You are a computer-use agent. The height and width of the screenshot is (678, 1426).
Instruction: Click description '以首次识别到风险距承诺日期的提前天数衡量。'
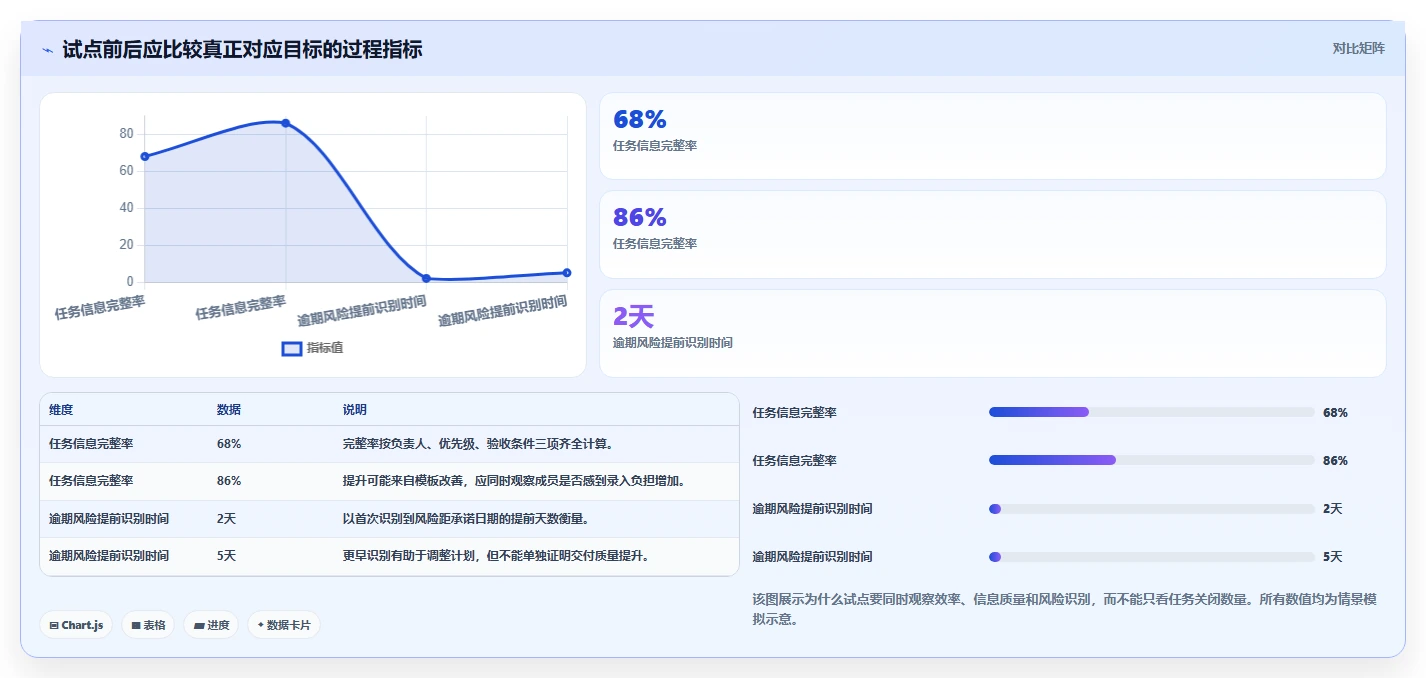[x=466, y=518]
